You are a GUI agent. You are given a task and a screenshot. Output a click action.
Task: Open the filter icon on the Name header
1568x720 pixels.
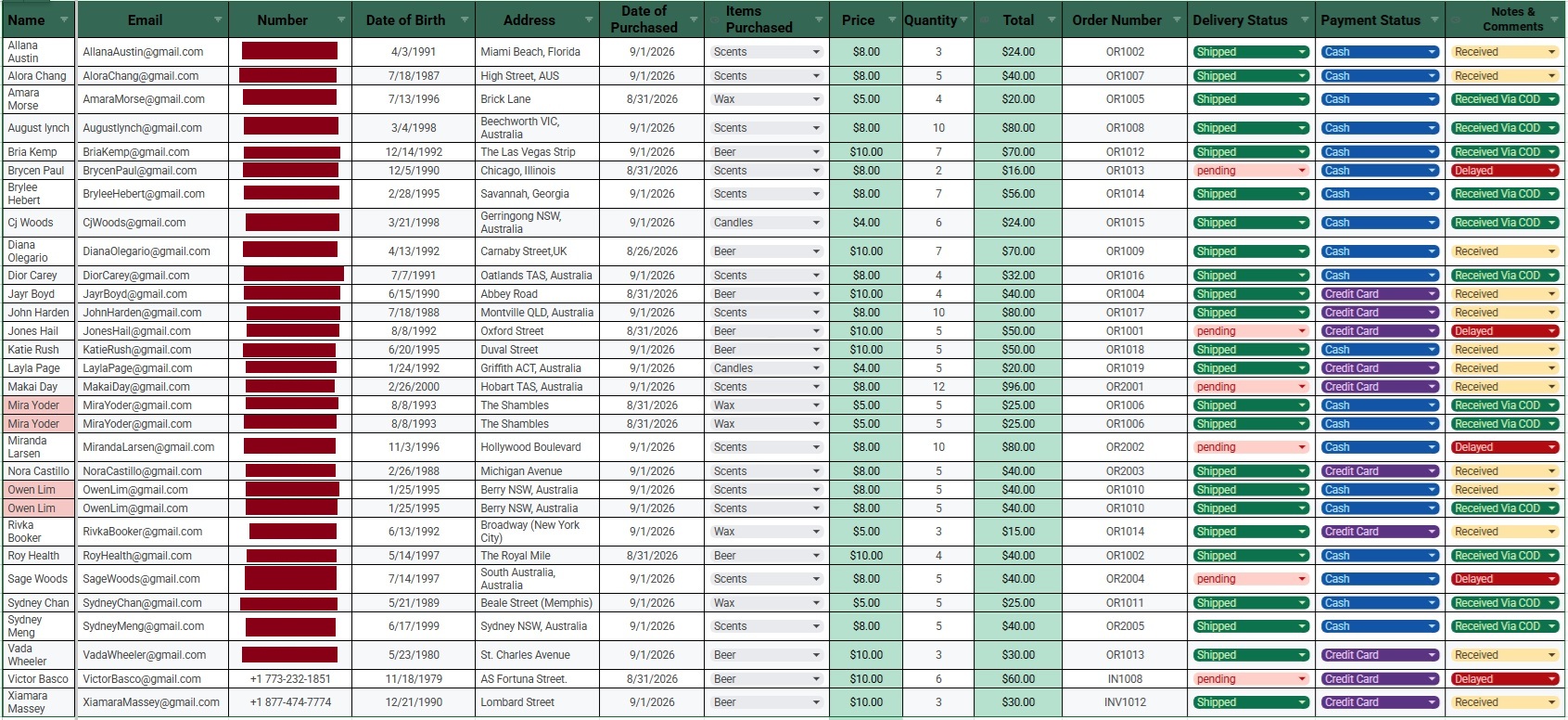point(64,19)
